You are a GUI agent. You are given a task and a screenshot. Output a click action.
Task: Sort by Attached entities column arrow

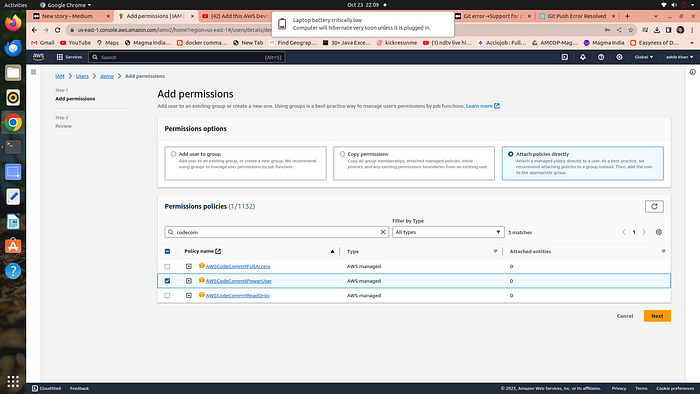663,251
